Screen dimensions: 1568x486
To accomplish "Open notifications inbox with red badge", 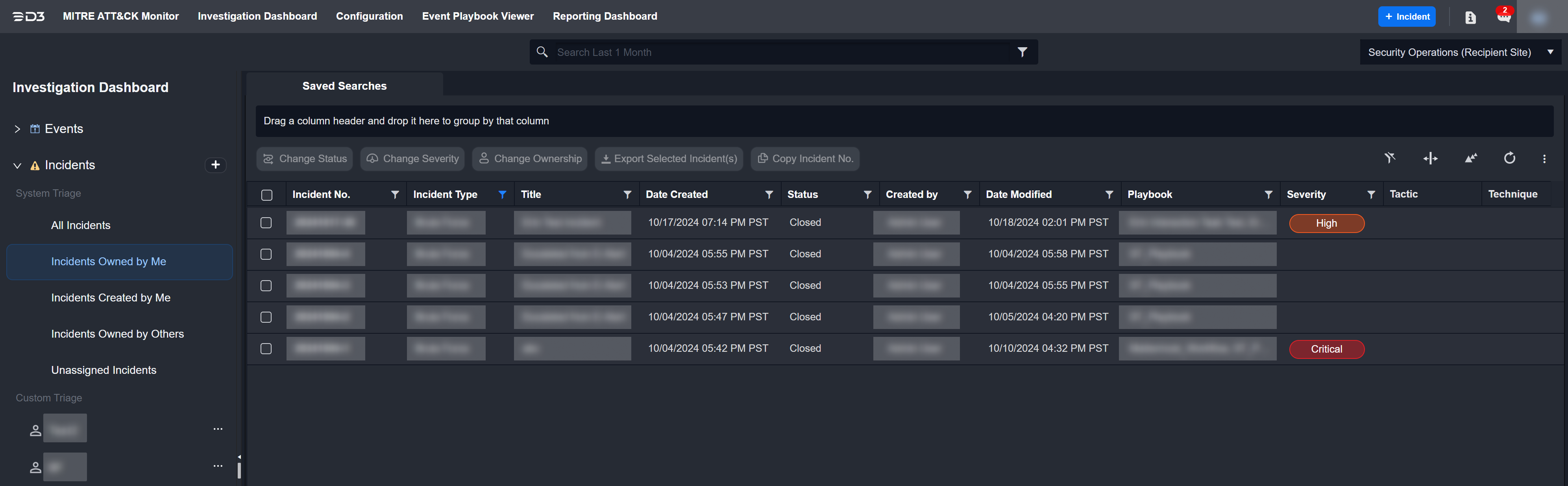I will (x=1503, y=17).
